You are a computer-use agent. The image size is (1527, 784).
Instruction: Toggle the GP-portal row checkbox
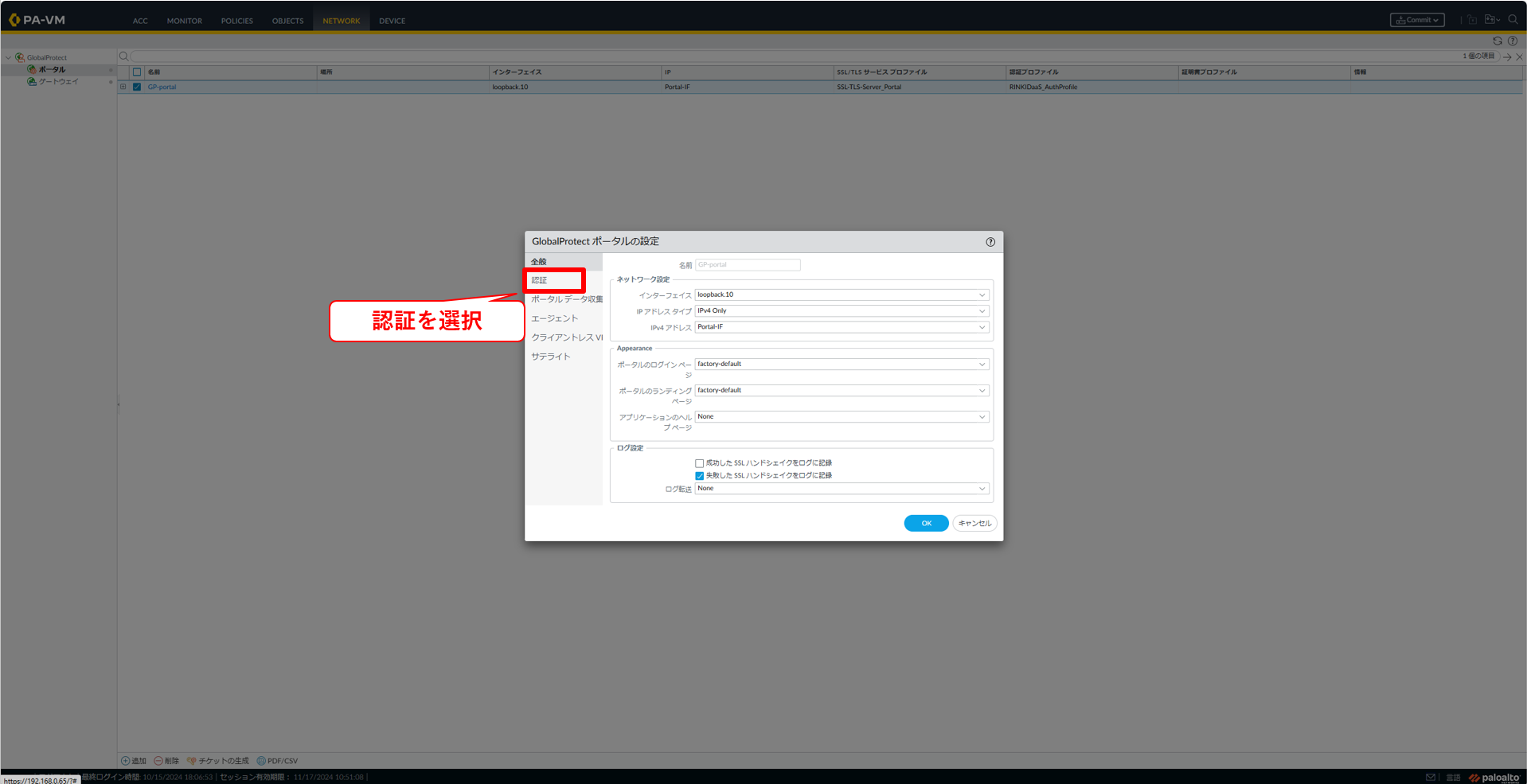pyautogui.click(x=137, y=87)
